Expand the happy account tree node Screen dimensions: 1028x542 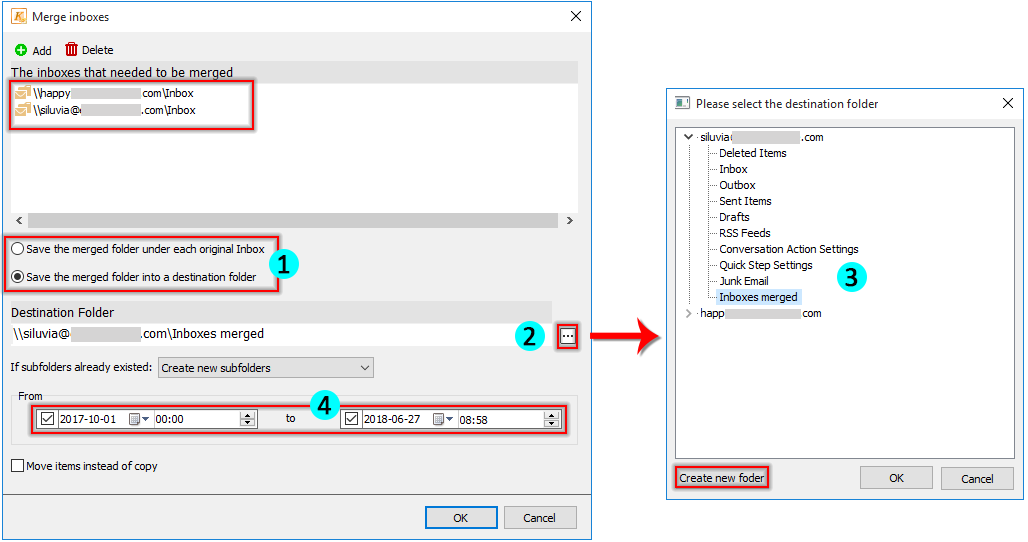tap(687, 313)
